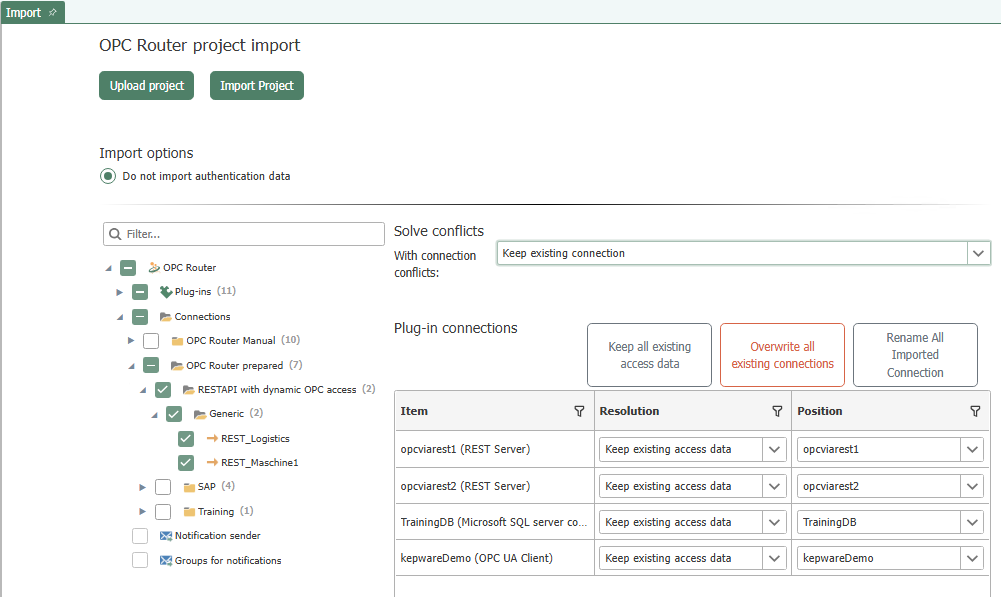
Task: Select the kepwareDemo (OPC UA Client) cell
Action: coord(495,558)
